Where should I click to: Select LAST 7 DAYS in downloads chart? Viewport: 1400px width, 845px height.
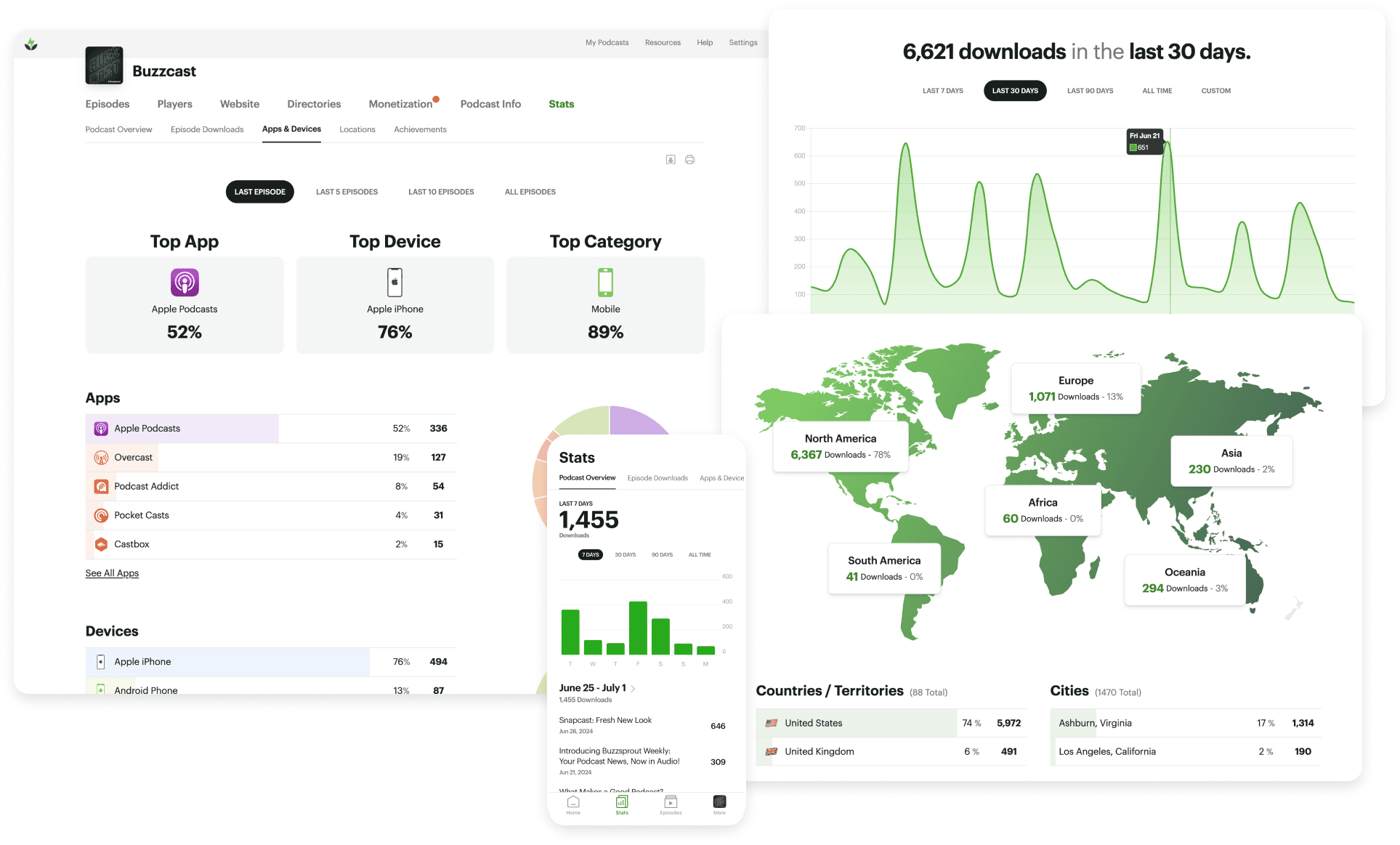pos(943,91)
